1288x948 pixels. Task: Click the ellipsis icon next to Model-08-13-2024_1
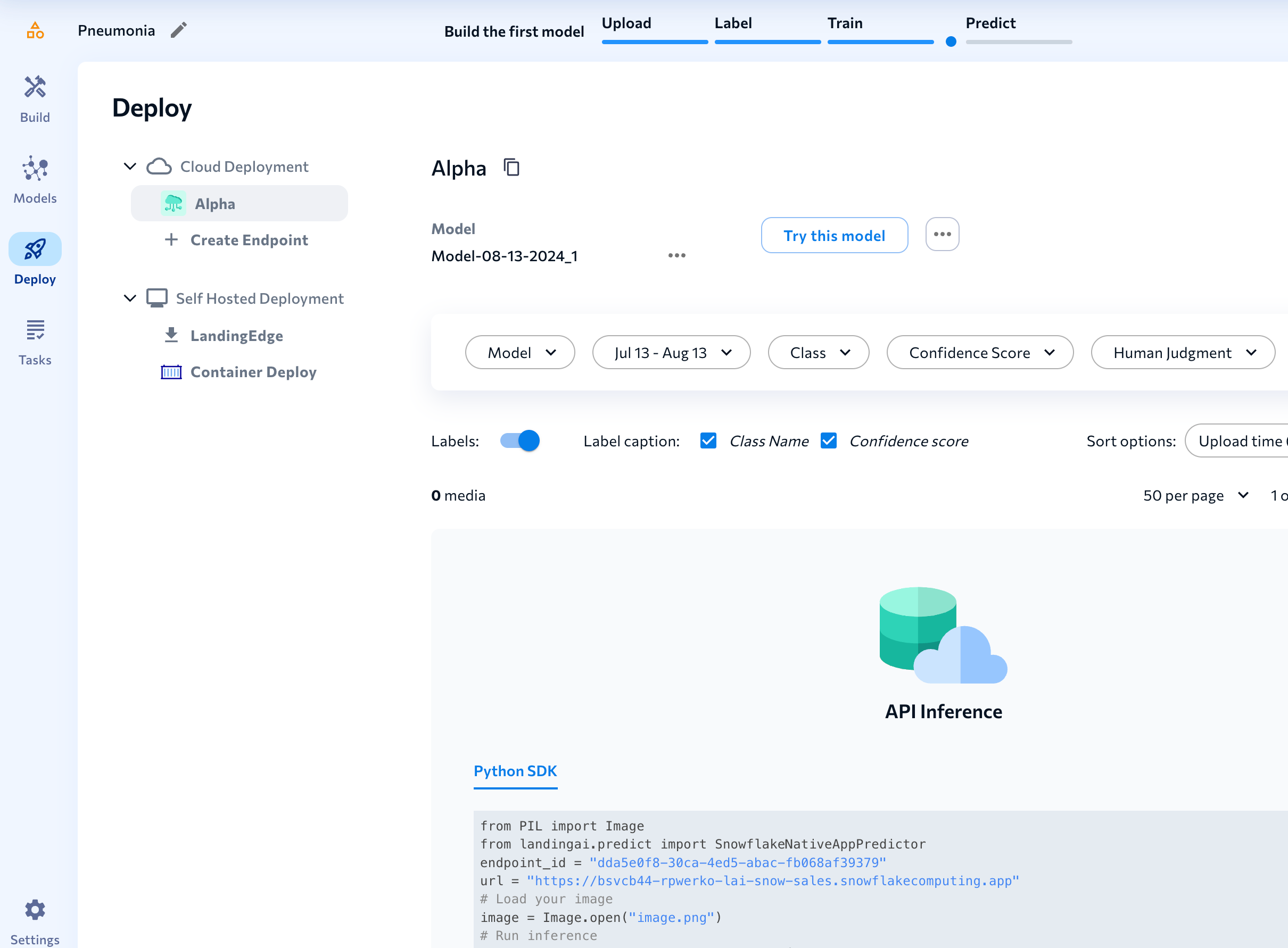[676, 256]
